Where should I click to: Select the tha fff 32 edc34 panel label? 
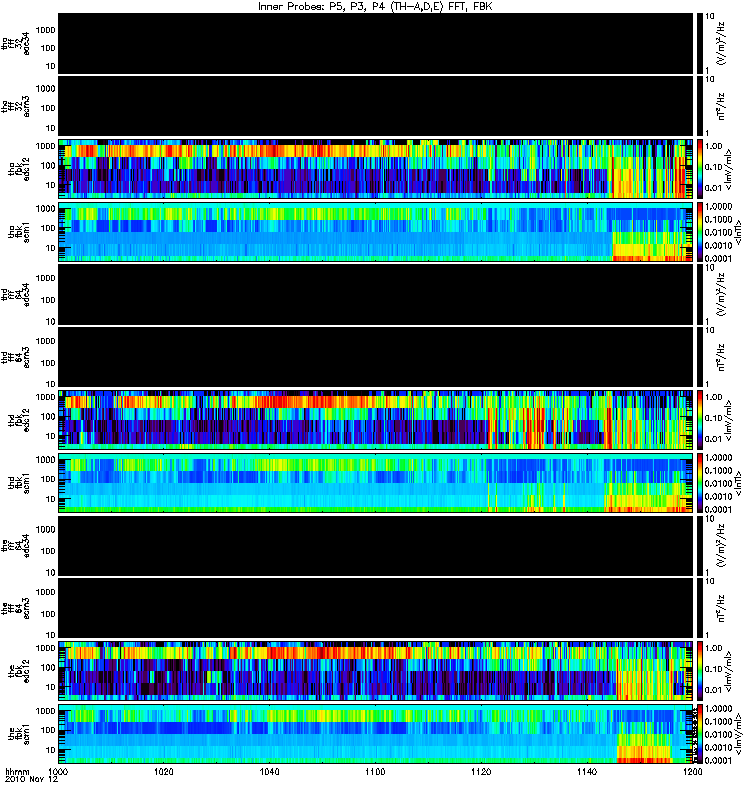point(16,44)
